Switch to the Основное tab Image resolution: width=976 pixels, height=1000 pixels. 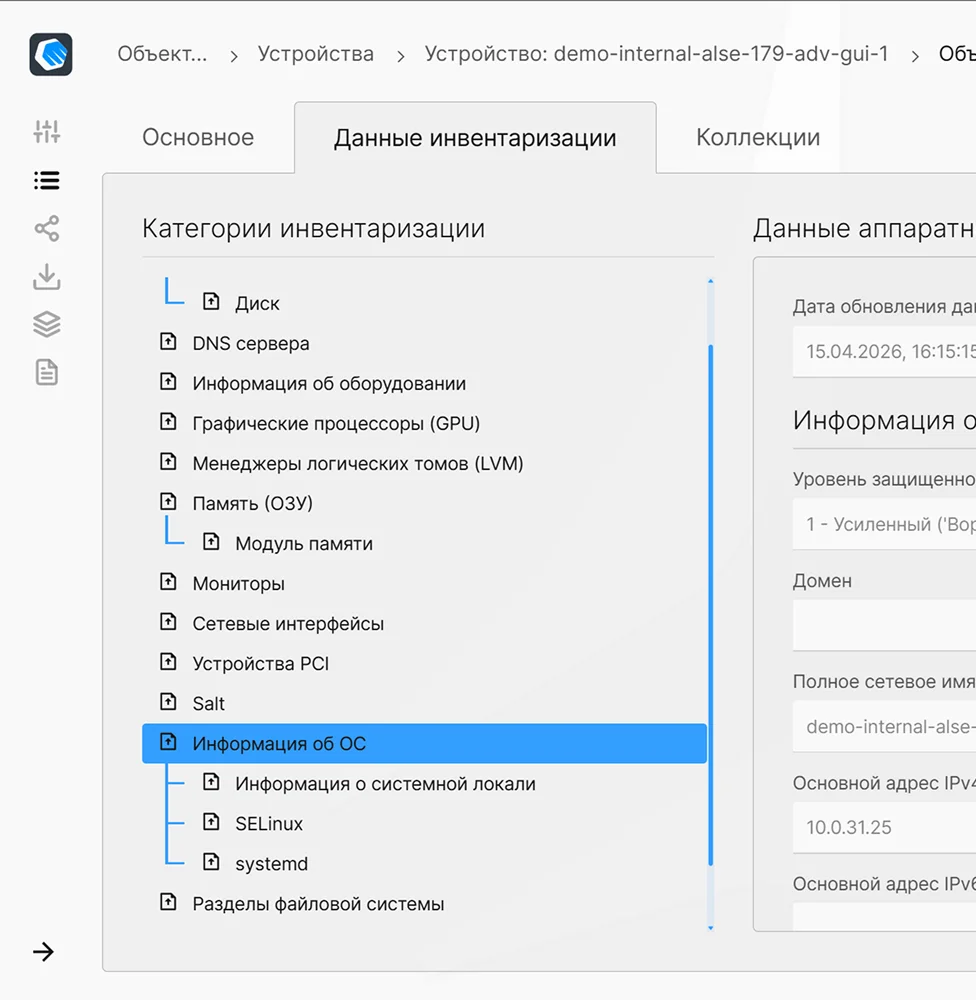pyautogui.click(x=198, y=137)
